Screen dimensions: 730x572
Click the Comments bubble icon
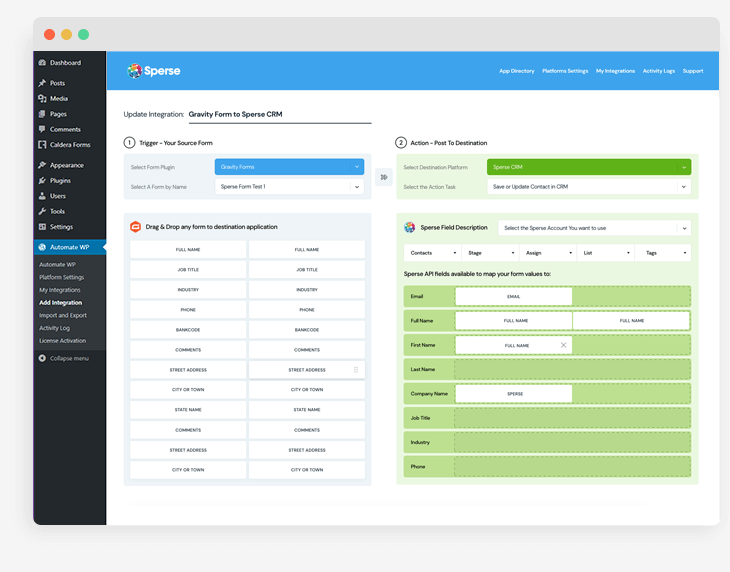point(42,129)
